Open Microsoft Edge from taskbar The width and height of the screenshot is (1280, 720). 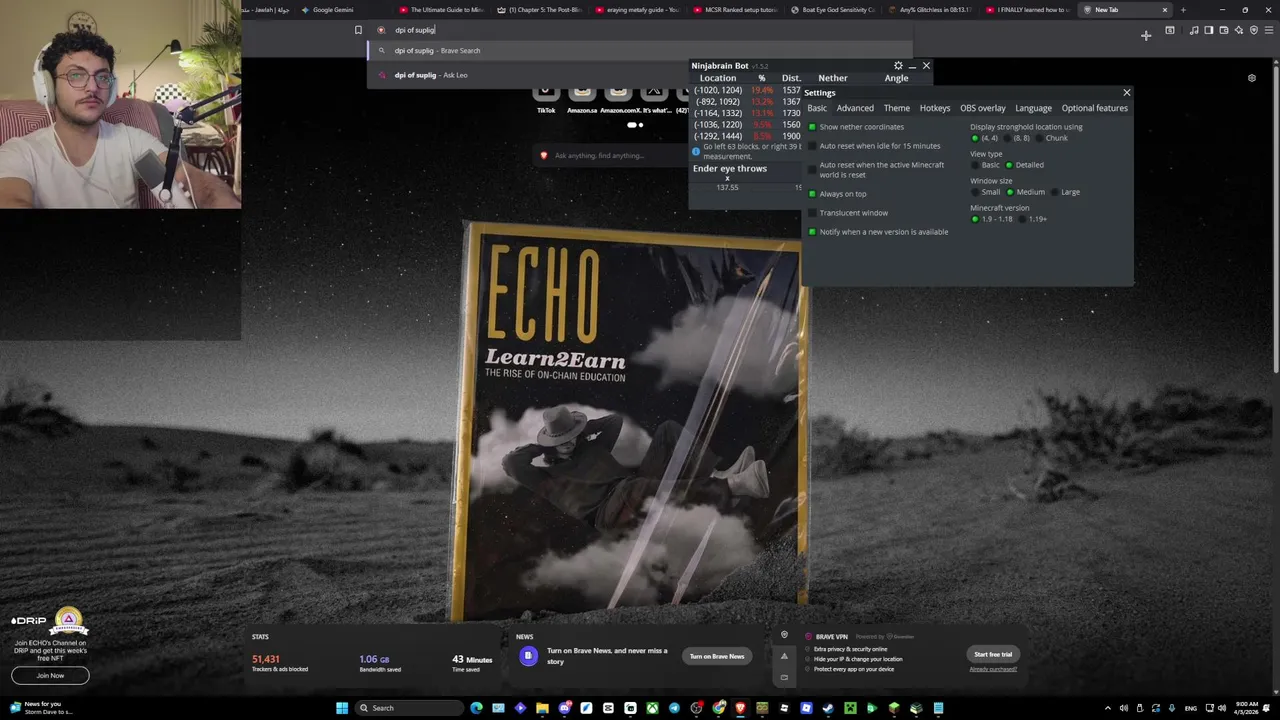pos(476,708)
